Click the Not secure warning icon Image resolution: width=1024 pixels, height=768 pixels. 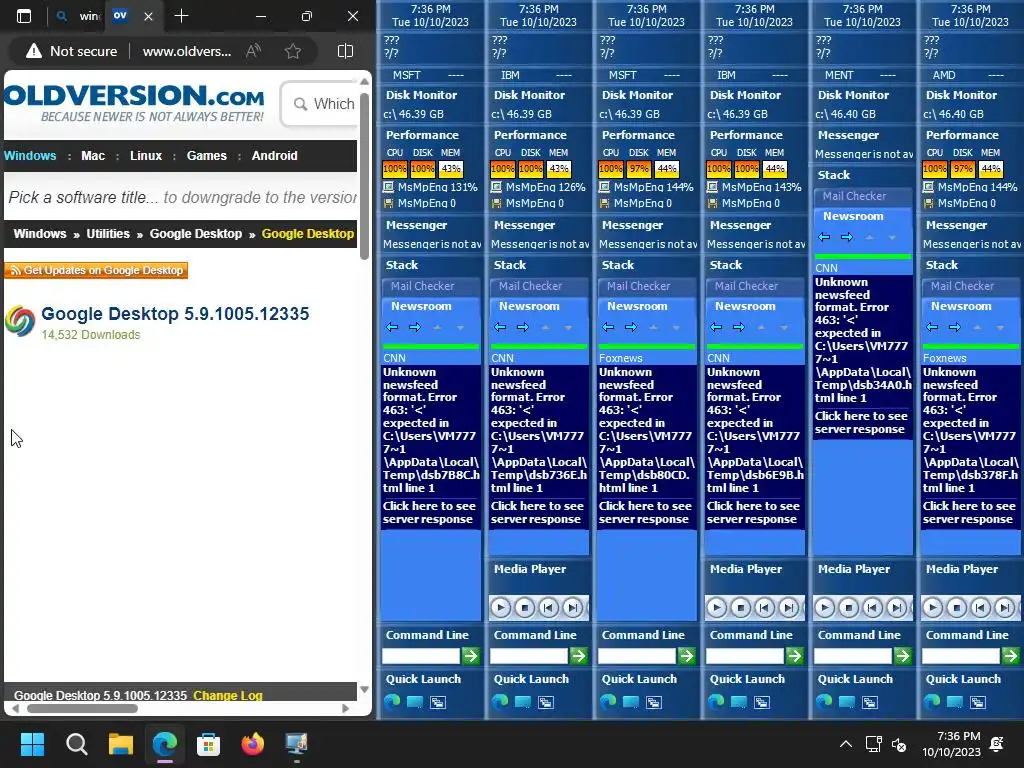(x=34, y=51)
